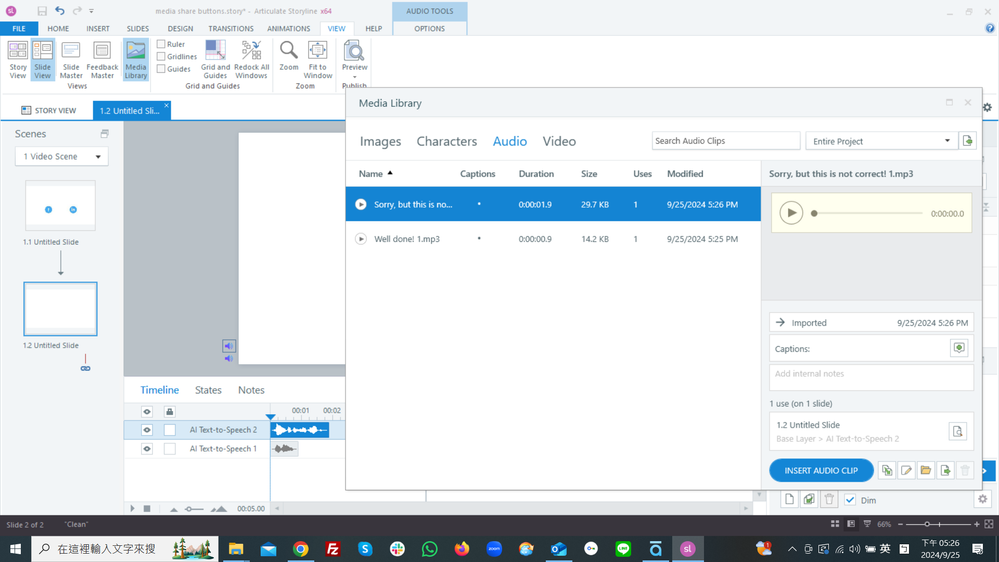Add captions to the selected audio clip

[x=958, y=348]
